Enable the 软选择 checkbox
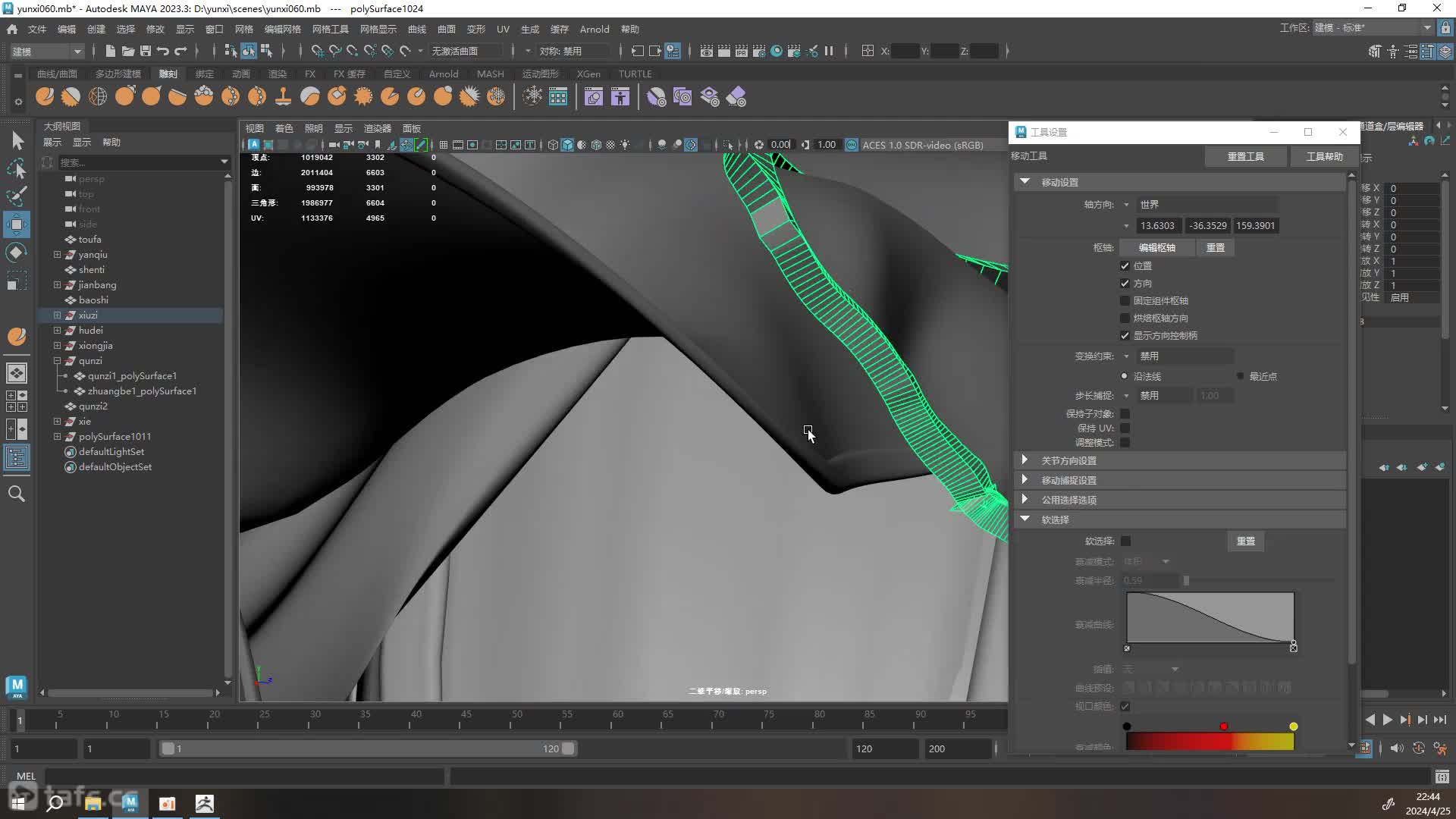The image size is (1456, 819). tap(1125, 541)
